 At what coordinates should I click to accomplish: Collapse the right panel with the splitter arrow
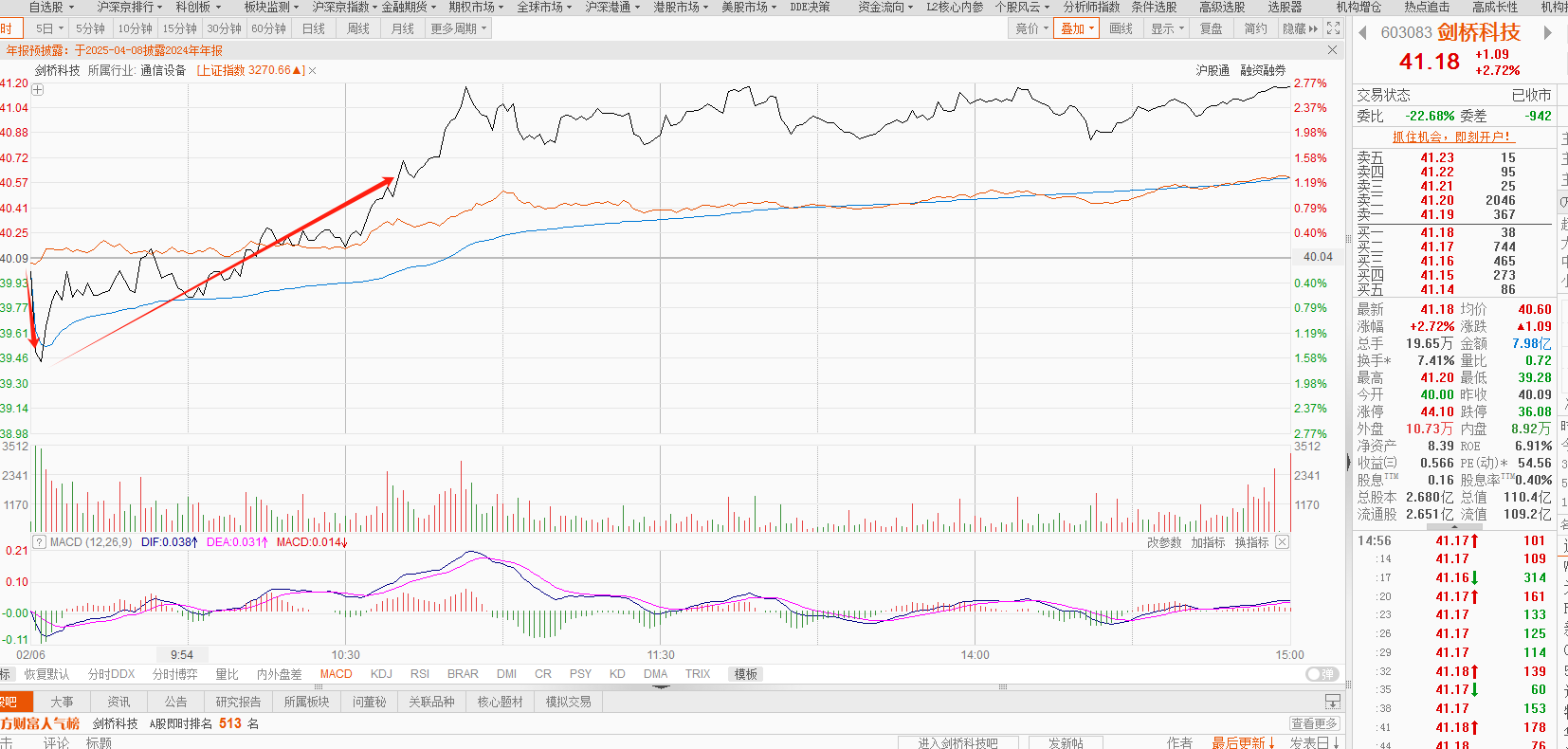click(1348, 463)
